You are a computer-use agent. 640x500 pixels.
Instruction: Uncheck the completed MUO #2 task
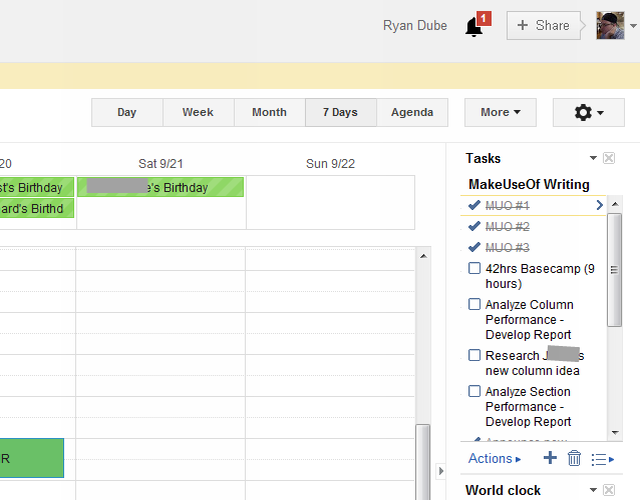tap(475, 226)
